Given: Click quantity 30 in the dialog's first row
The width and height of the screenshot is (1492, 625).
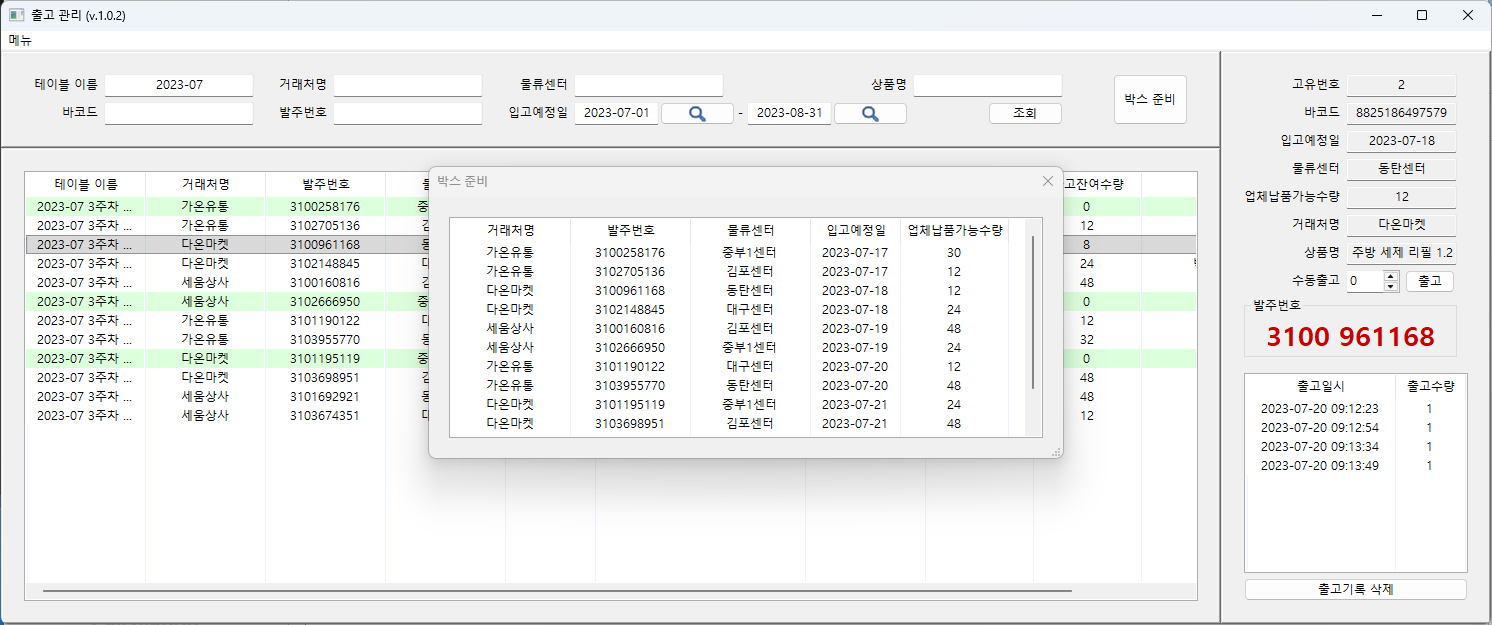Looking at the screenshot, I should [954, 253].
